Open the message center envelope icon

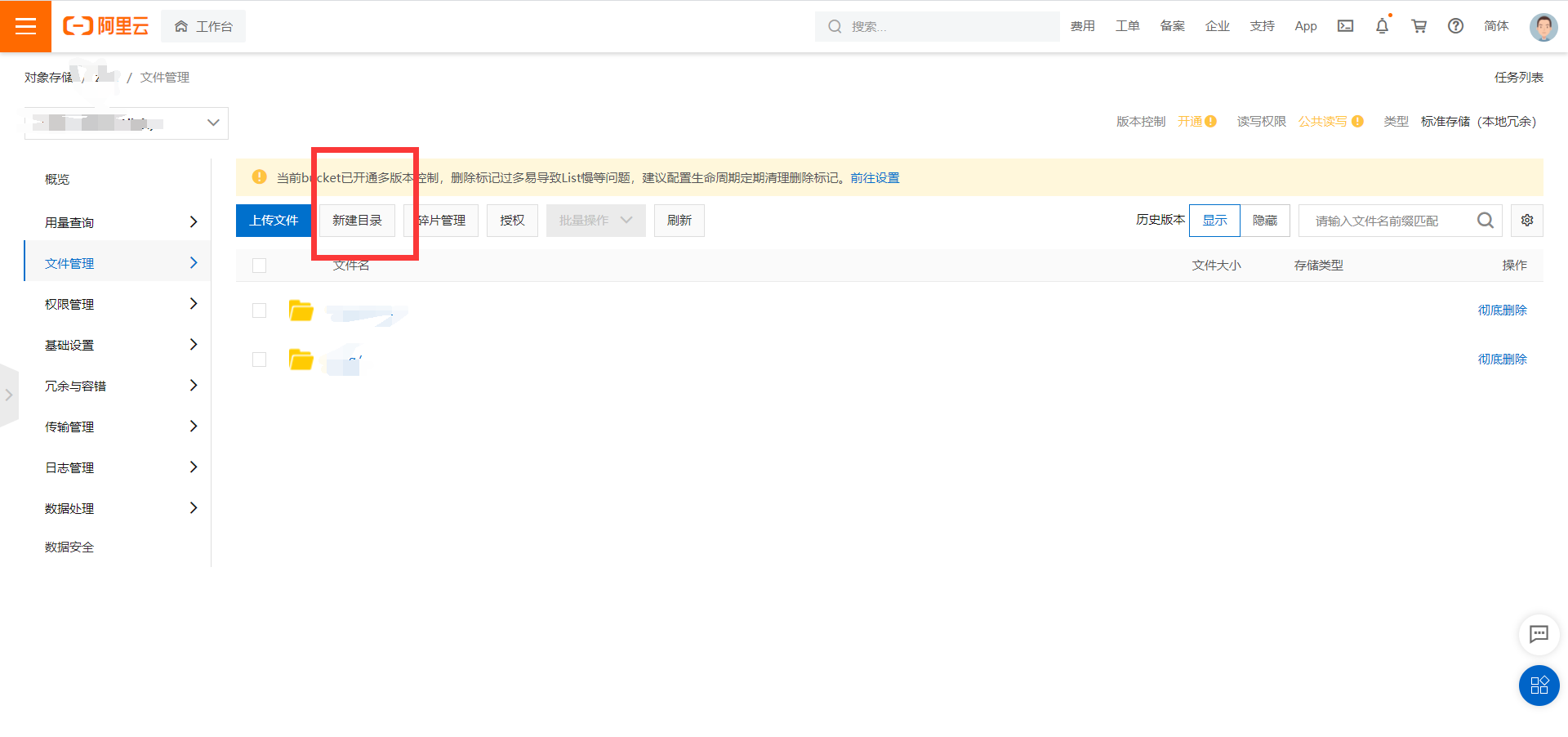(1345, 25)
